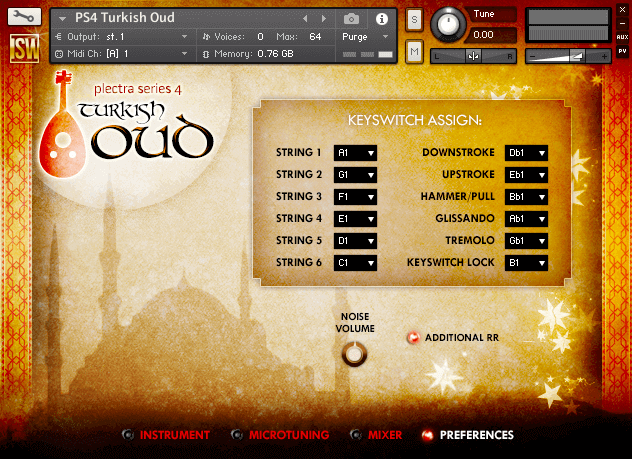This screenshot has width=632, height=459.
Task: Open Downstroke keyswitch dropdown Db1
Action: (526, 153)
